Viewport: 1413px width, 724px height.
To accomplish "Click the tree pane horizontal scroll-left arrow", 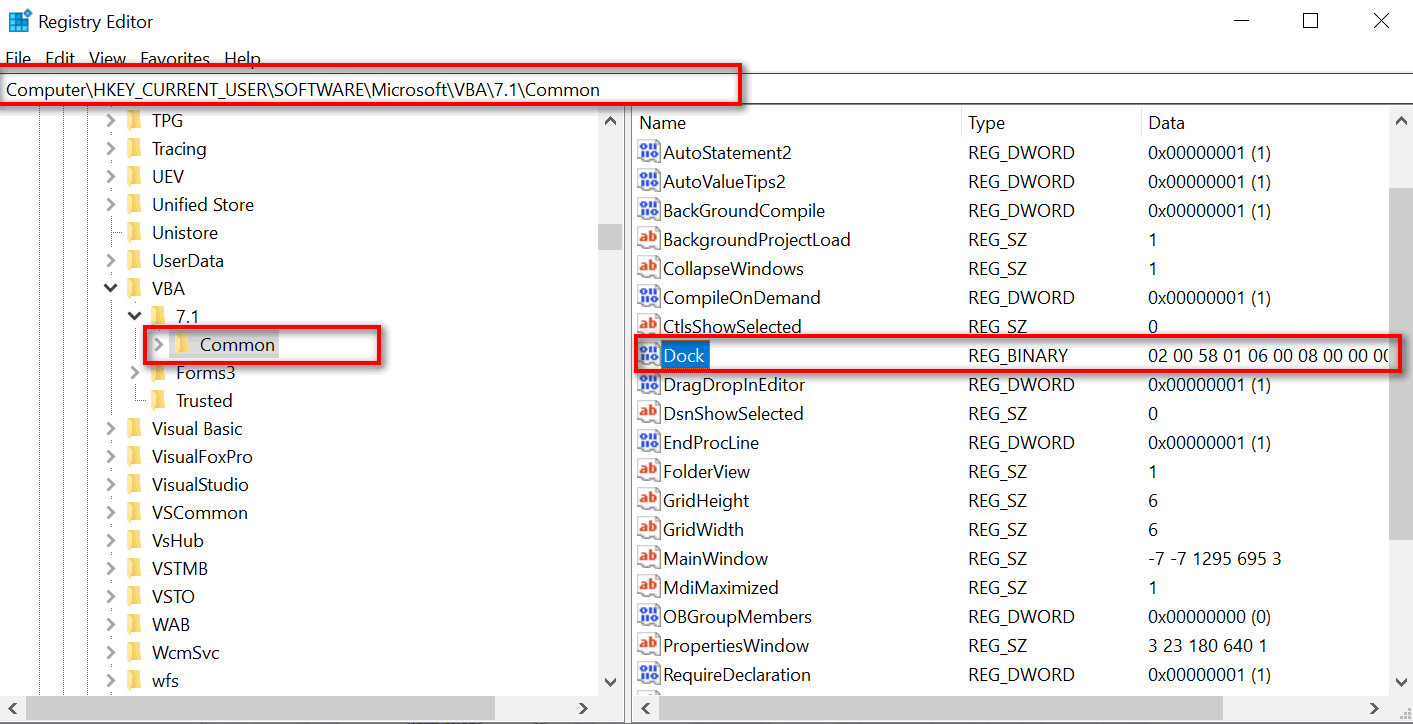I will pos(11,709).
